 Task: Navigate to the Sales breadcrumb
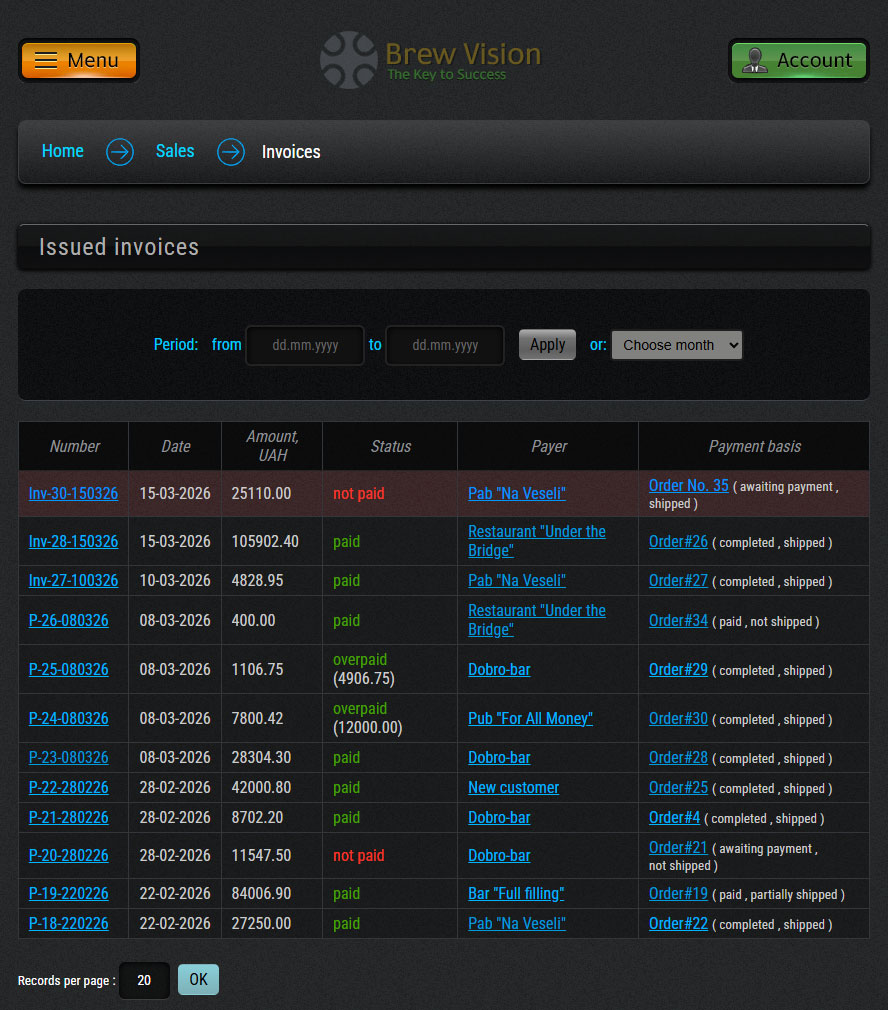tap(175, 151)
